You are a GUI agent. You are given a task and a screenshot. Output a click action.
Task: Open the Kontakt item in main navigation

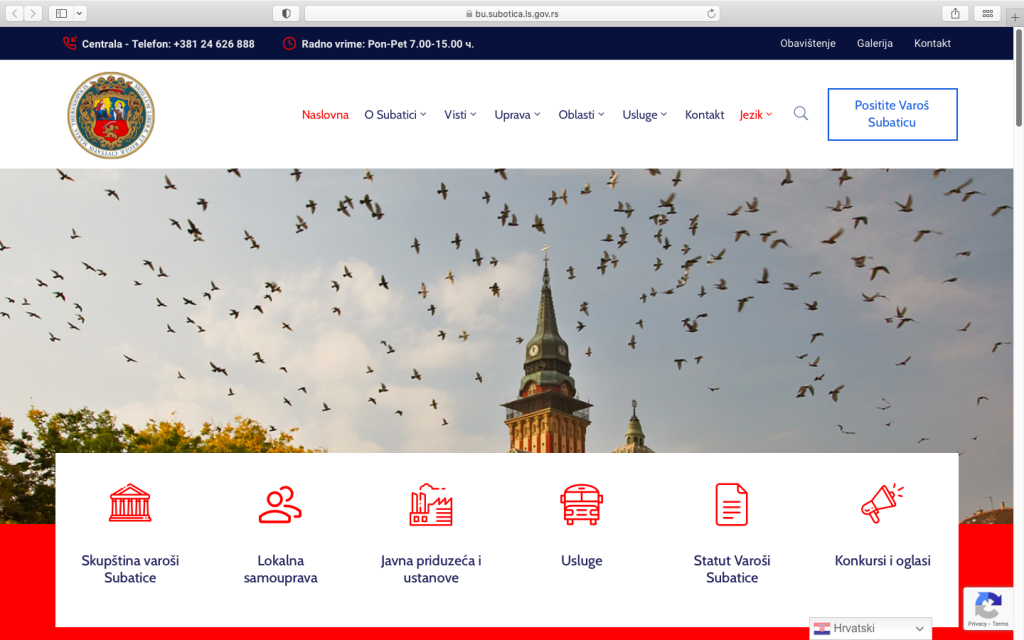coord(704,115)
